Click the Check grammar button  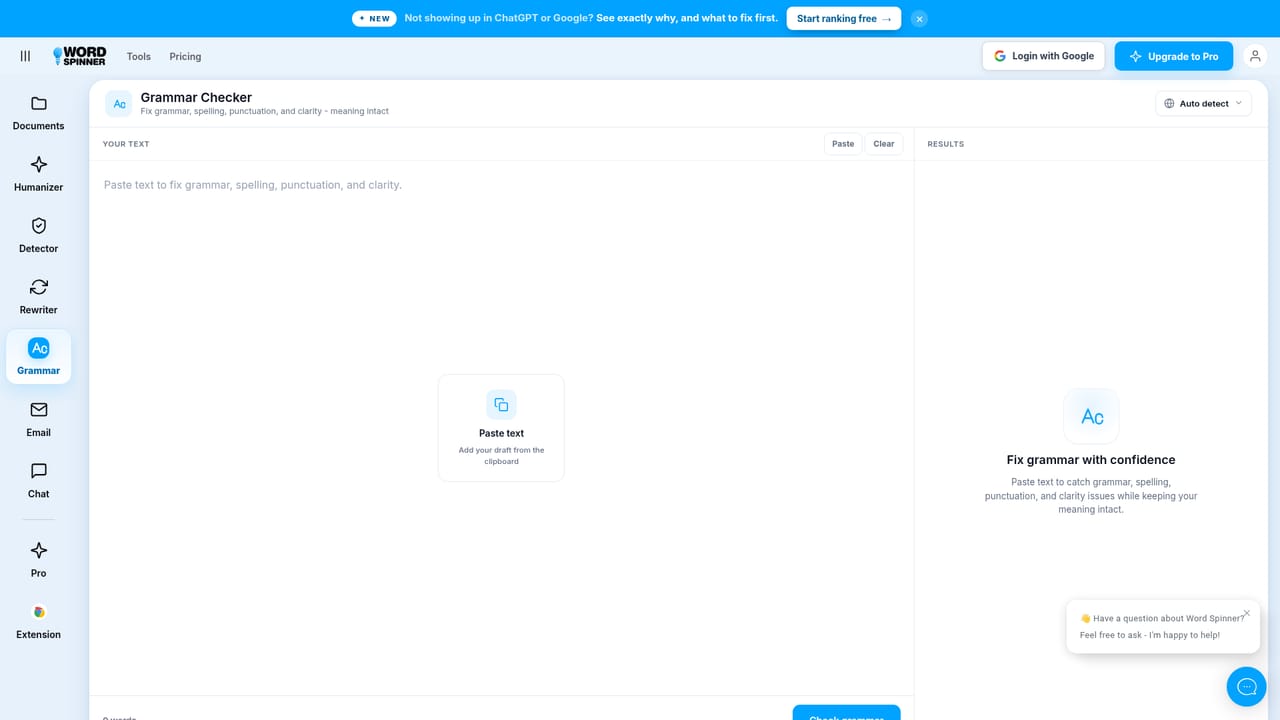coord(846,712)
